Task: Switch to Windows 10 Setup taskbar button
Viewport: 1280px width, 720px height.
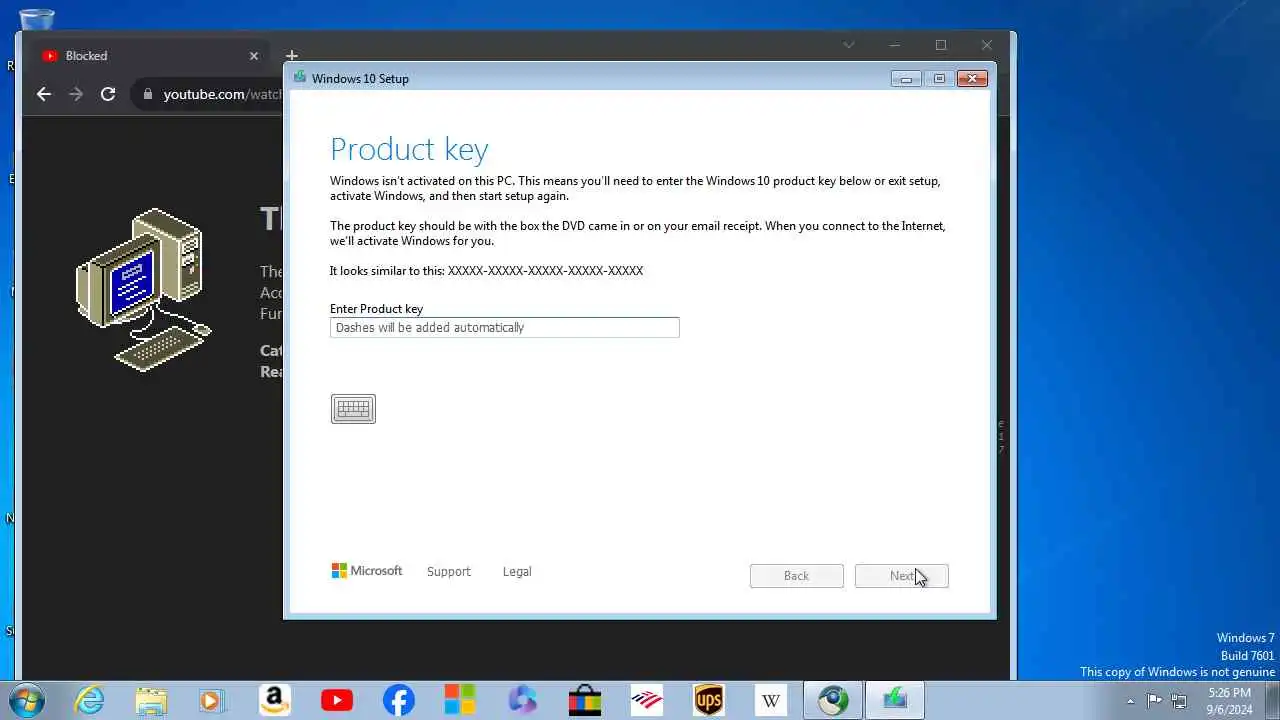Action: coord(894,700)
